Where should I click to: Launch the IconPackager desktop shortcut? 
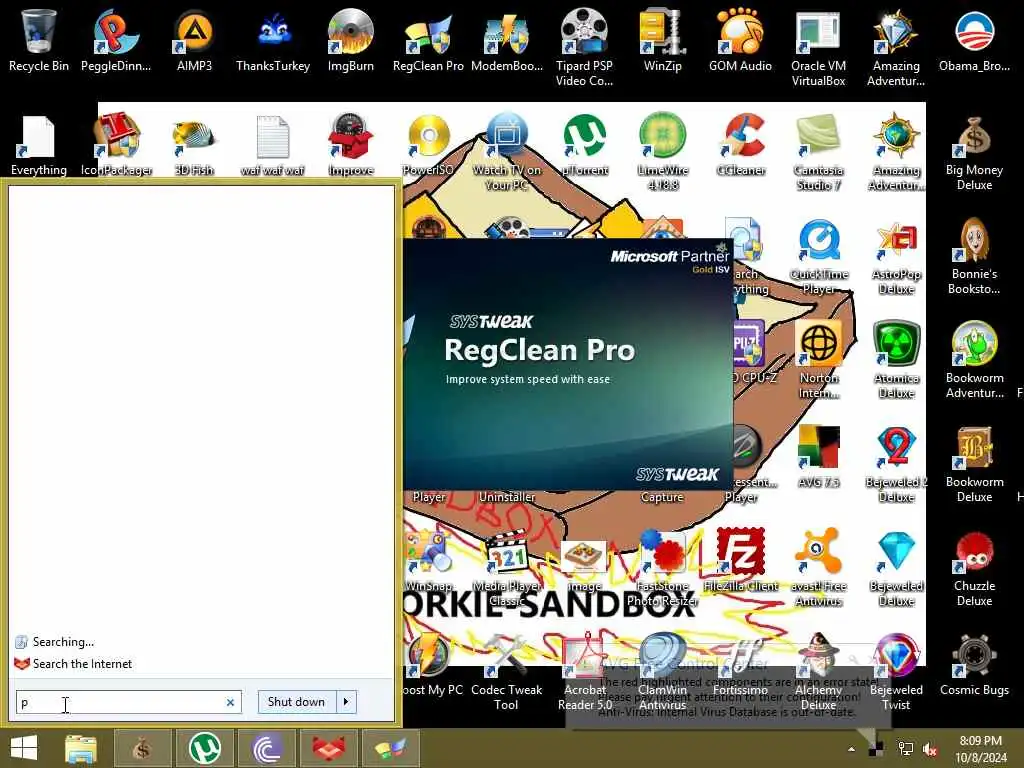pos(116,144)
